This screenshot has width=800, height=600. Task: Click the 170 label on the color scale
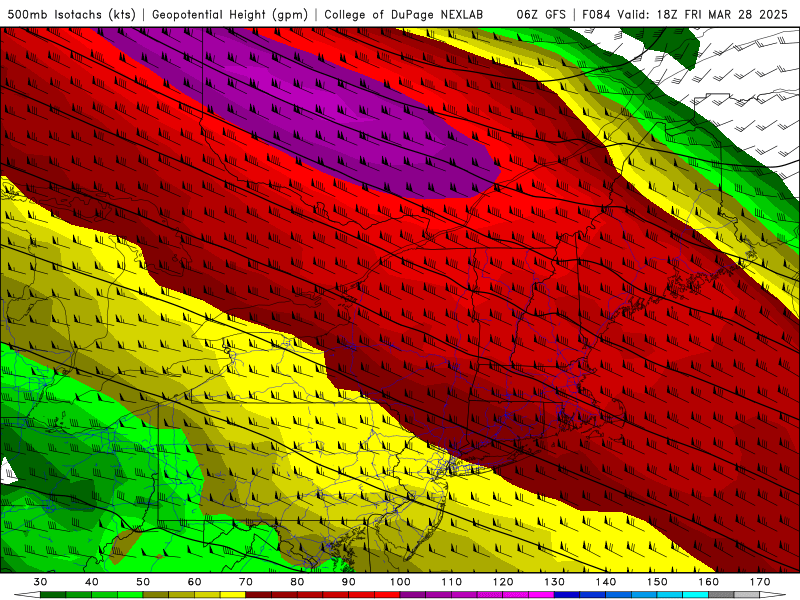point(760,582)
